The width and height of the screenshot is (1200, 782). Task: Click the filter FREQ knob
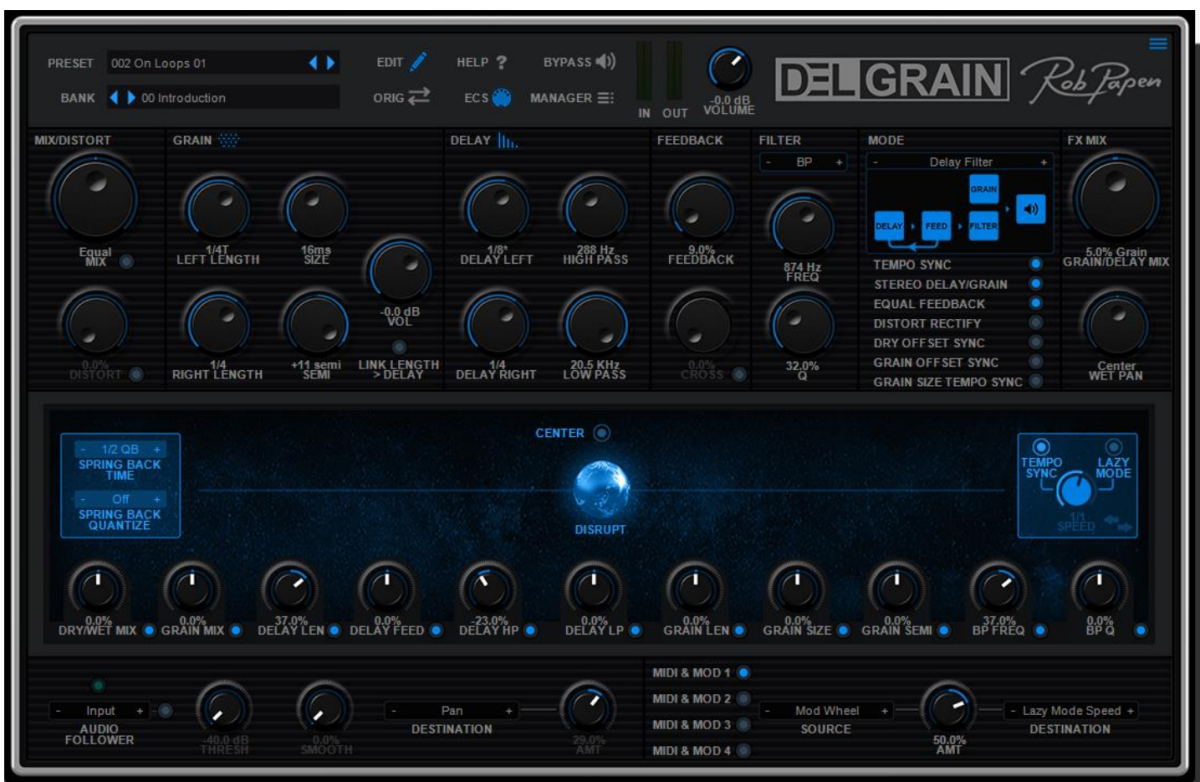point(803,225)
